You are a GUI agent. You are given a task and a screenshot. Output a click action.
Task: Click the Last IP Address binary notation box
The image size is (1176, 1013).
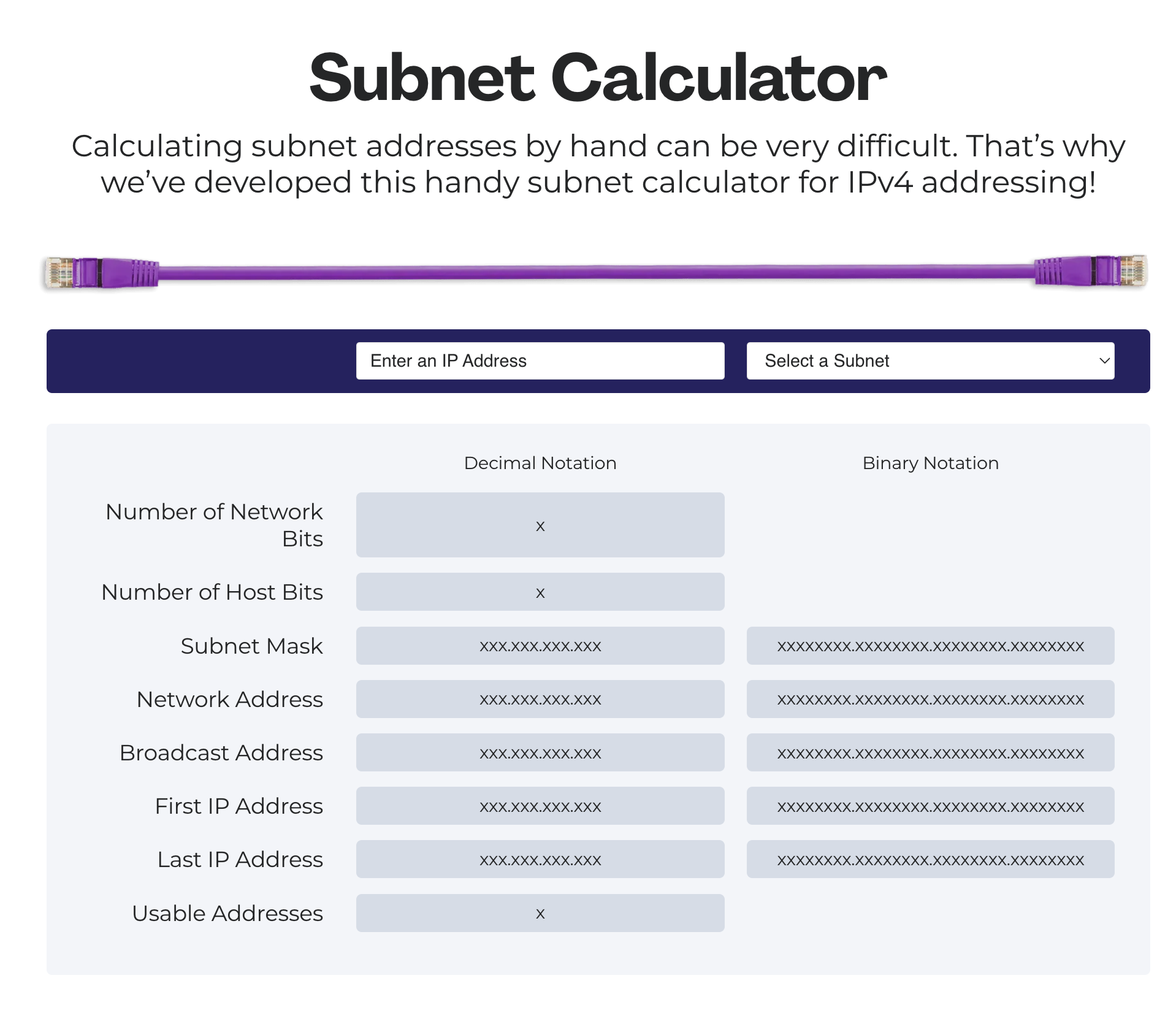[x=930, y=858]
